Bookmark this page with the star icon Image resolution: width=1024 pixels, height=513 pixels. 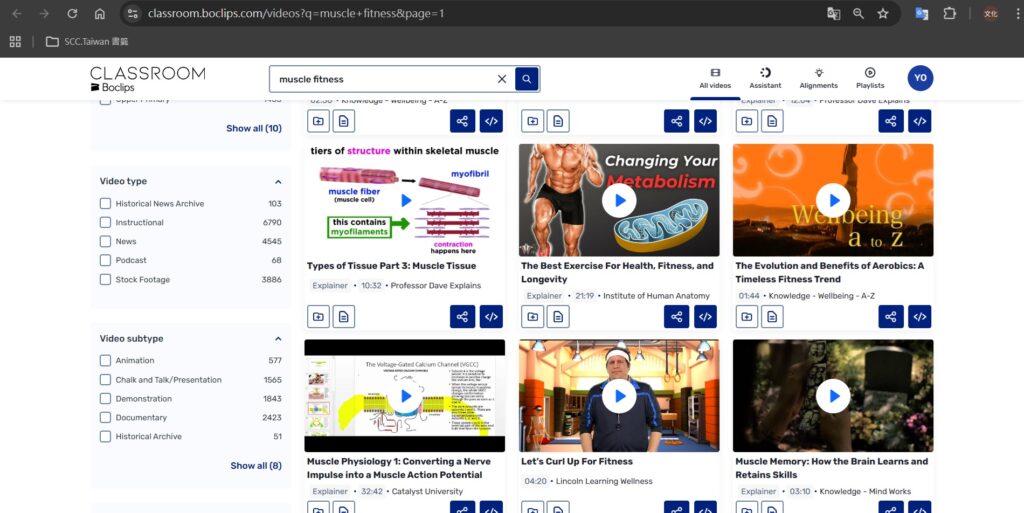click(x=883, y=14)
